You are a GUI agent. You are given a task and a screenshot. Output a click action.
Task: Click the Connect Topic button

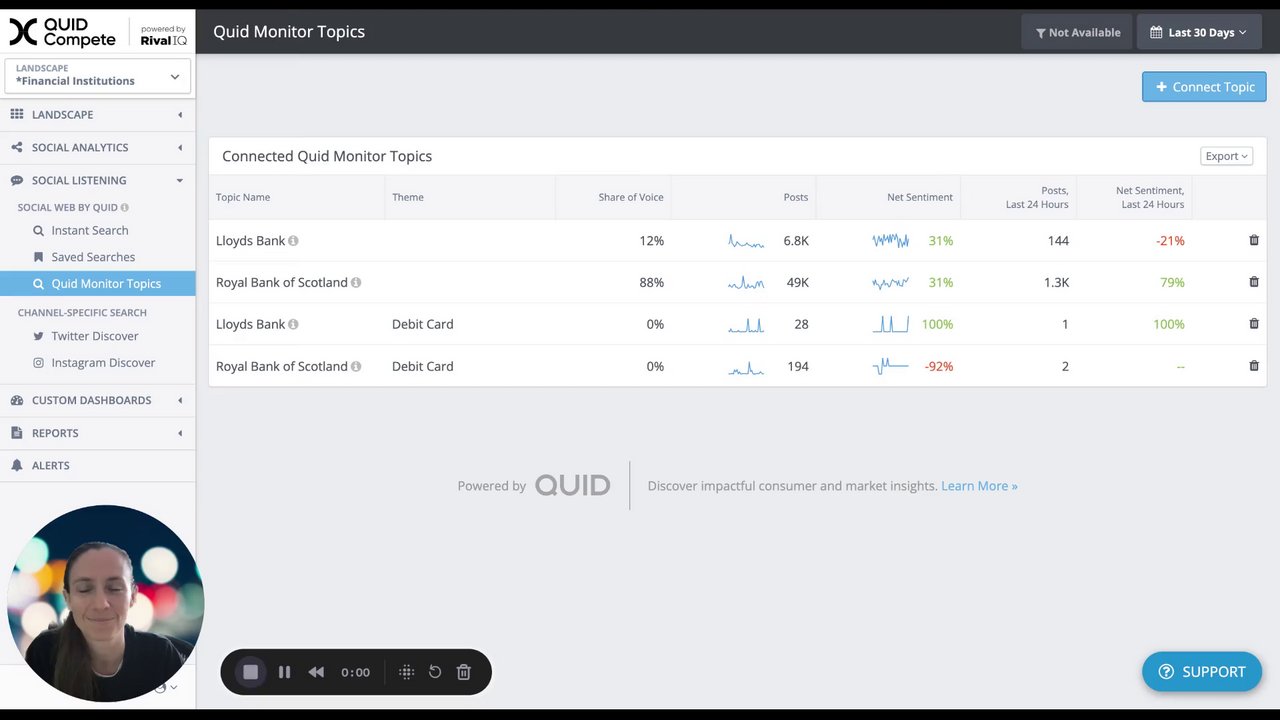(x=1204, y=87)
